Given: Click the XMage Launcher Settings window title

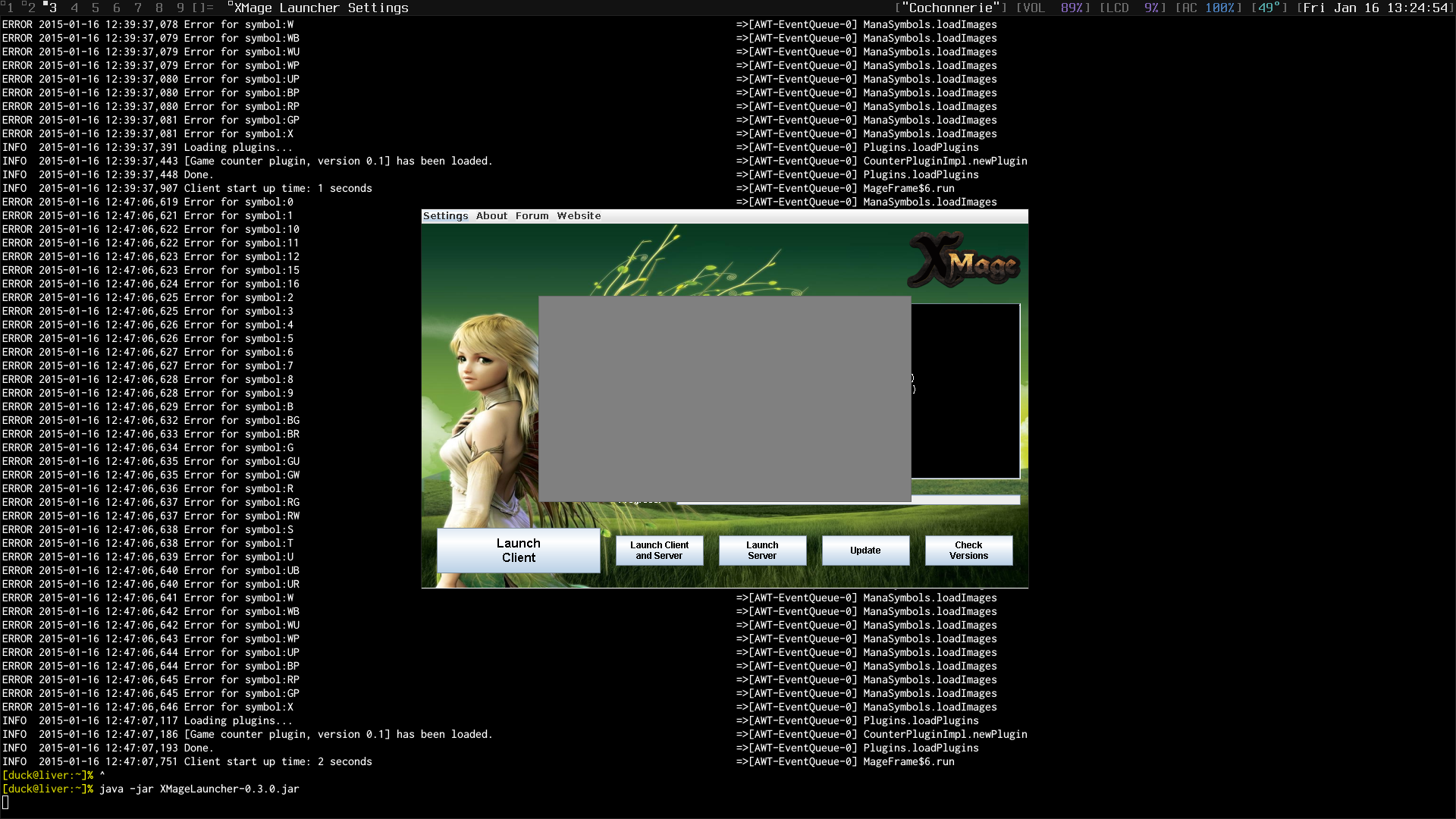Looking at the screenshot, I should (x=321, y=8).
